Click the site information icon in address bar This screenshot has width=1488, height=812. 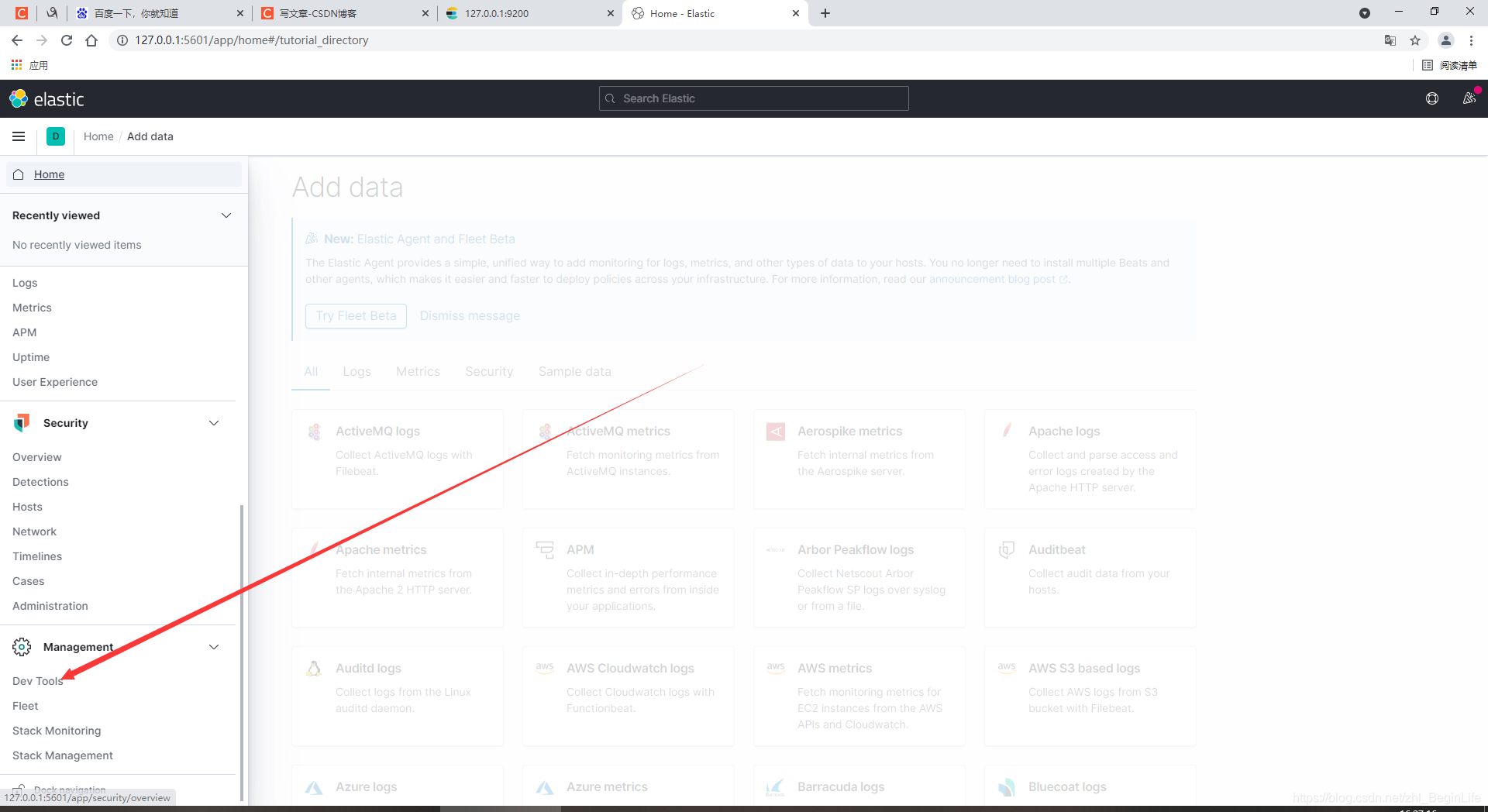122,40
